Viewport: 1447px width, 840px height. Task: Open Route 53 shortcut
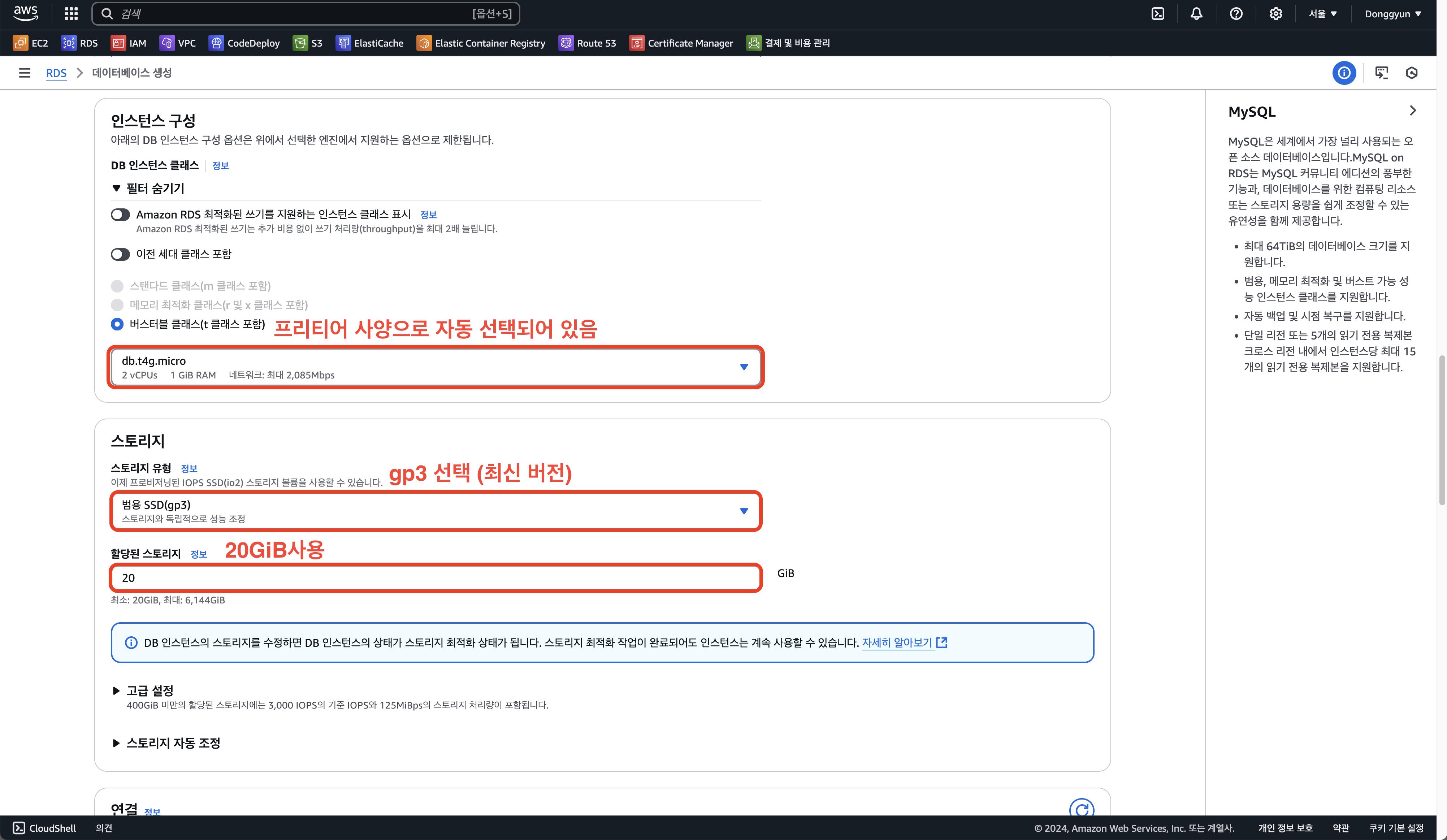[588, 43]
